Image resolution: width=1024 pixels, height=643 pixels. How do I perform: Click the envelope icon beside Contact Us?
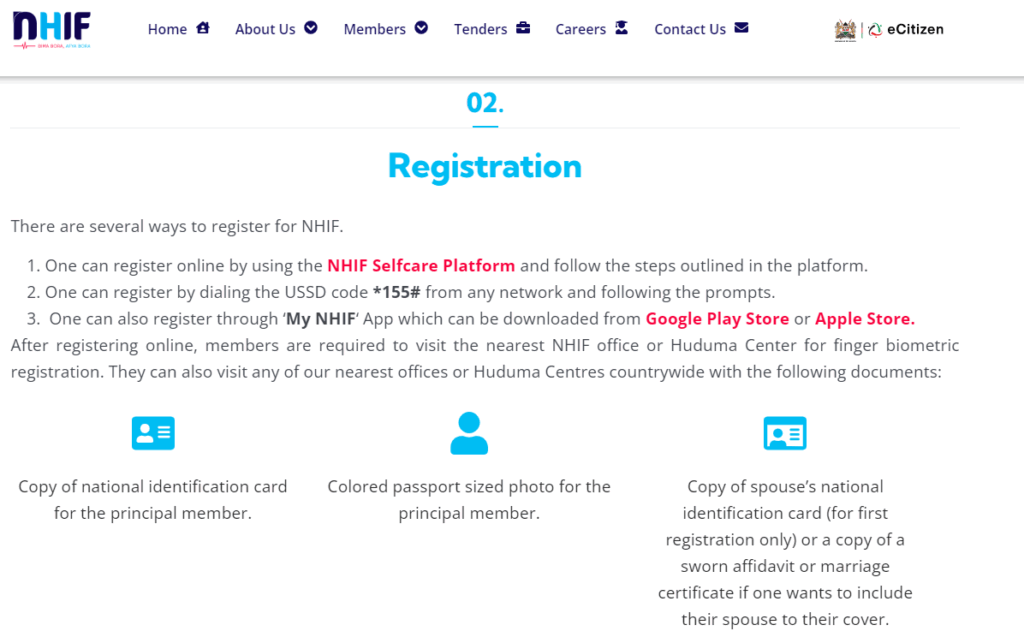click(x=741, y=28)
